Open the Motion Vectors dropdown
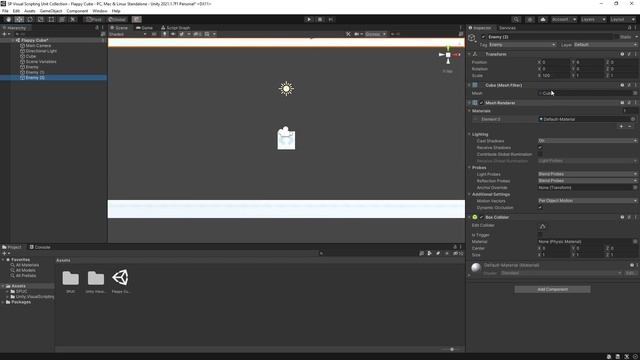The image size is (640, 360). [588, 201]
